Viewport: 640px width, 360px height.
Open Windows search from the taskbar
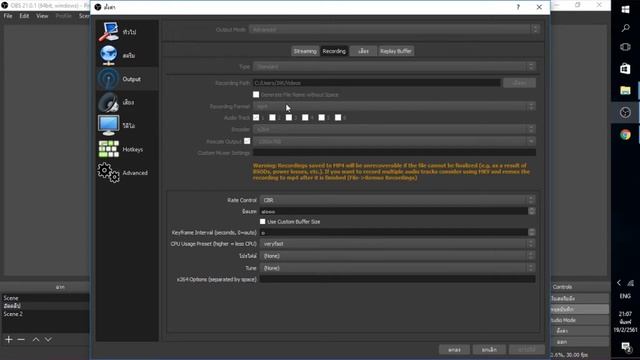(625, 28)
